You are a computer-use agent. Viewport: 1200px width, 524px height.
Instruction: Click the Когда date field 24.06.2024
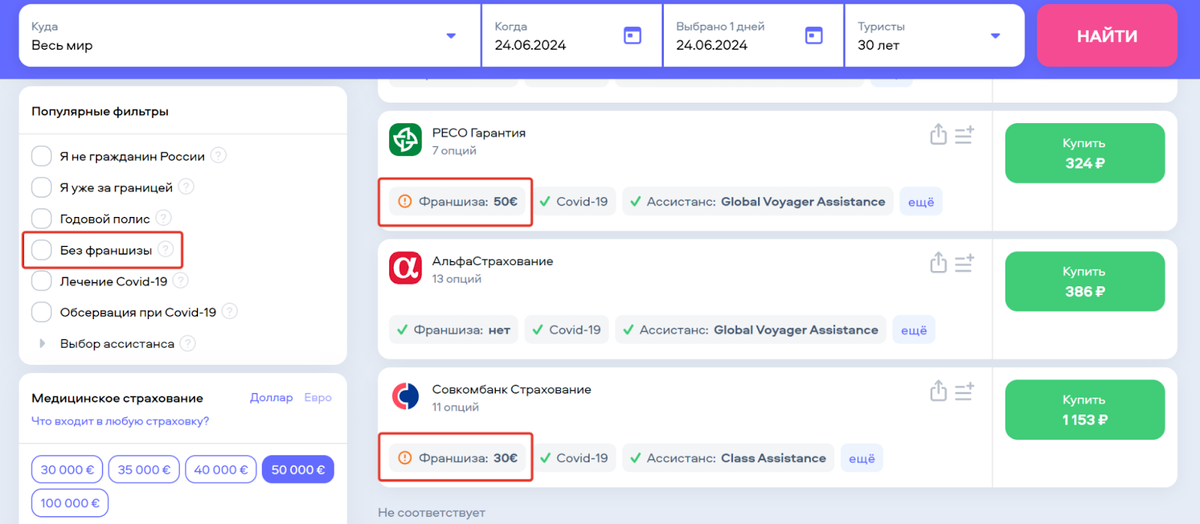coord(572,36)
